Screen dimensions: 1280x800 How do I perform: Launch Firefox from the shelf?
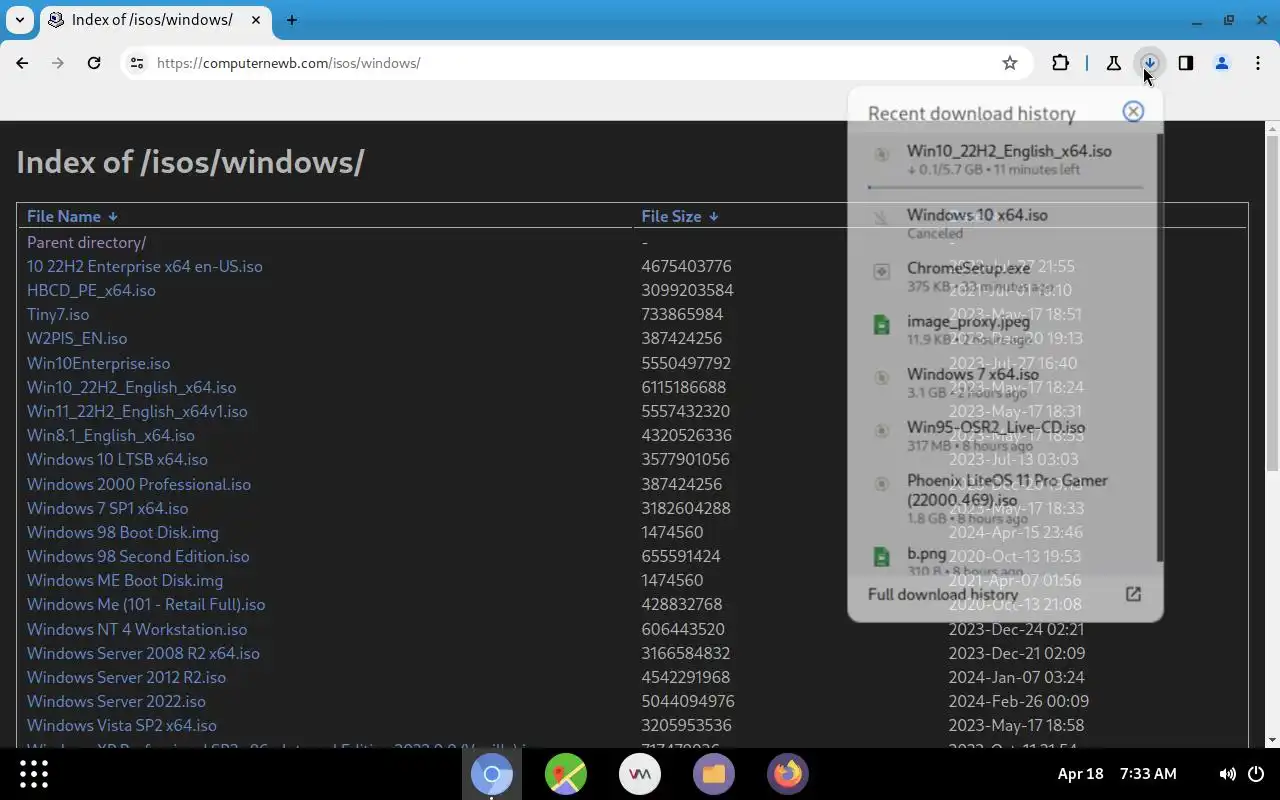(788, 774)
